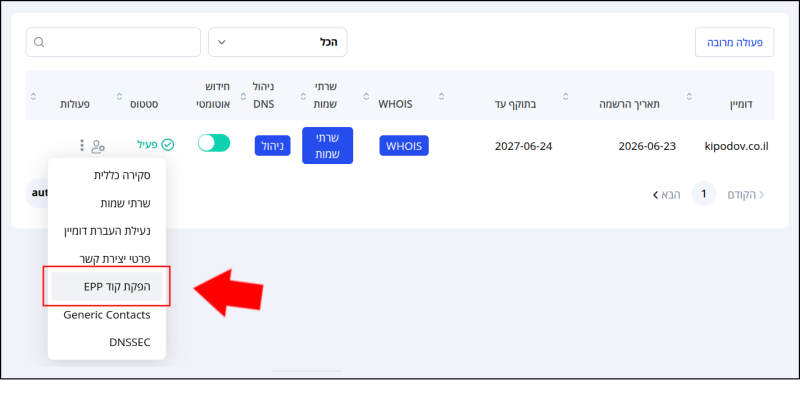
Task: Sort by the פעולות column arrows
Action: pos(33,96)
